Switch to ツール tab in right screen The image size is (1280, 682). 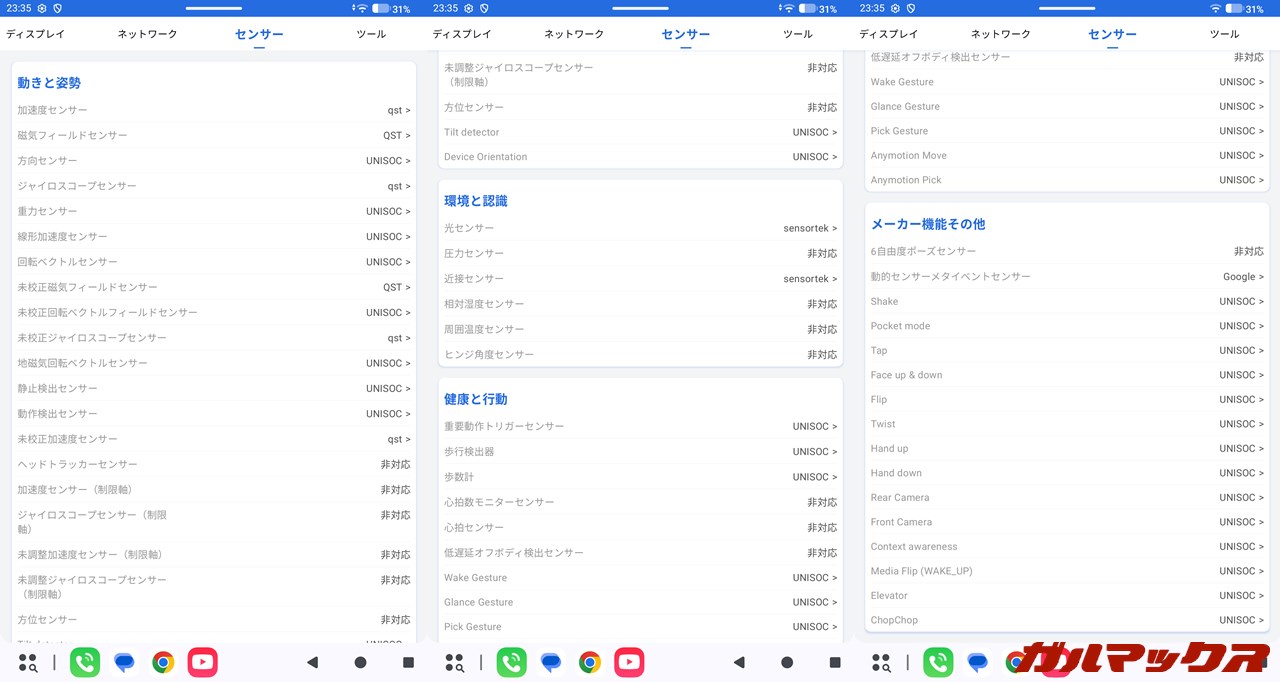point(1224,34)
